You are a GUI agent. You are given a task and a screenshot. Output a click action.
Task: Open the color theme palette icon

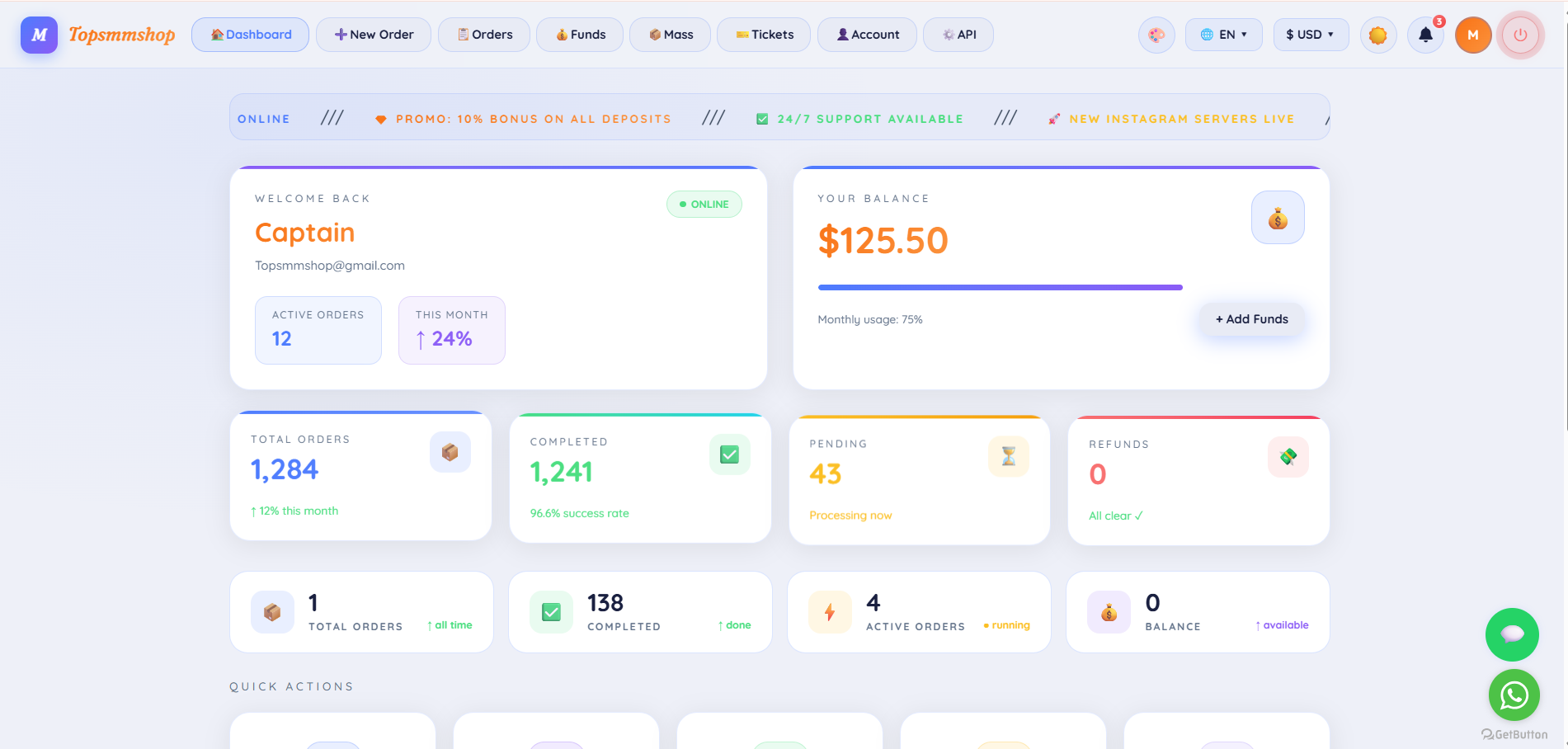(1156, 35)
